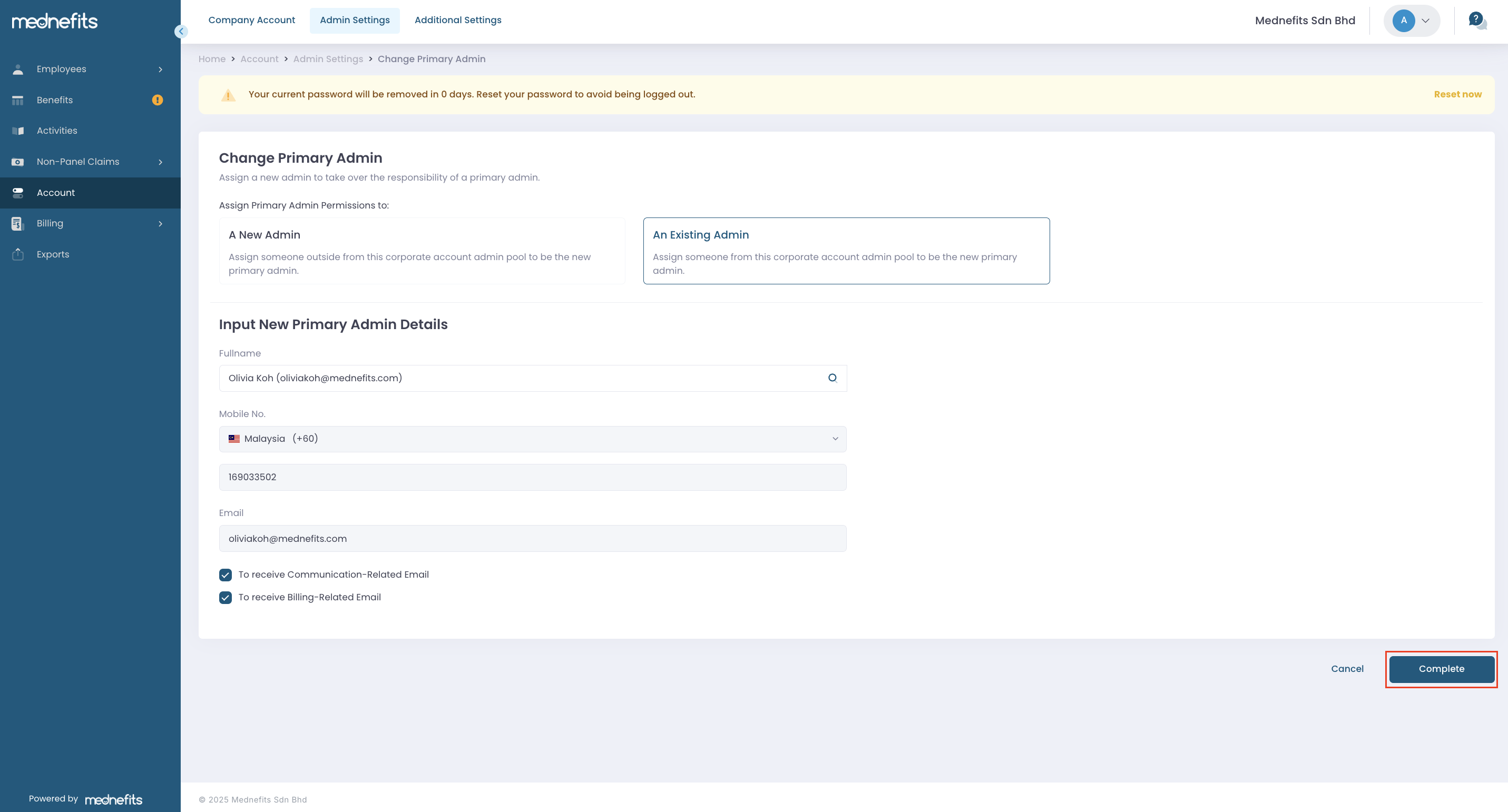Click the mobile number field 169033502

(533, 478)
